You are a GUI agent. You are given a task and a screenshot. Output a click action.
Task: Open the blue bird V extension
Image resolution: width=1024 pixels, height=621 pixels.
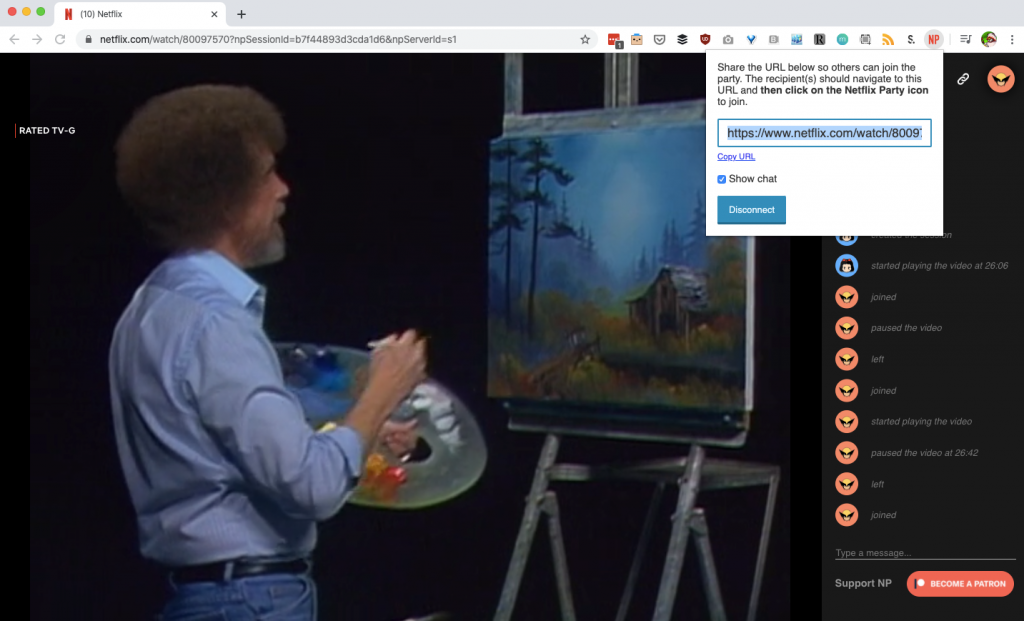coord(751,40)
